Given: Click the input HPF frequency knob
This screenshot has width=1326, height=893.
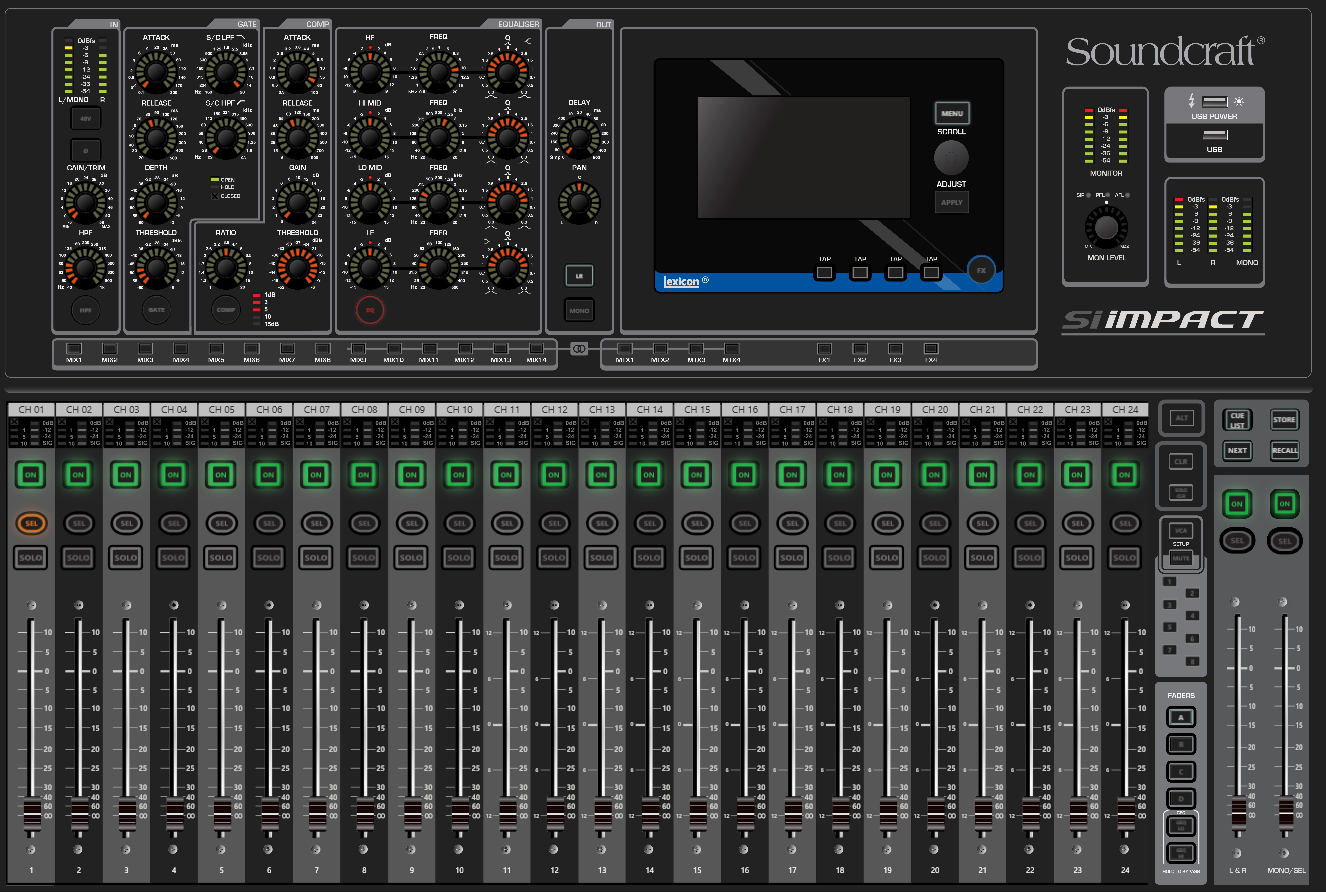Looking at the screenshot, I should 85,267.
